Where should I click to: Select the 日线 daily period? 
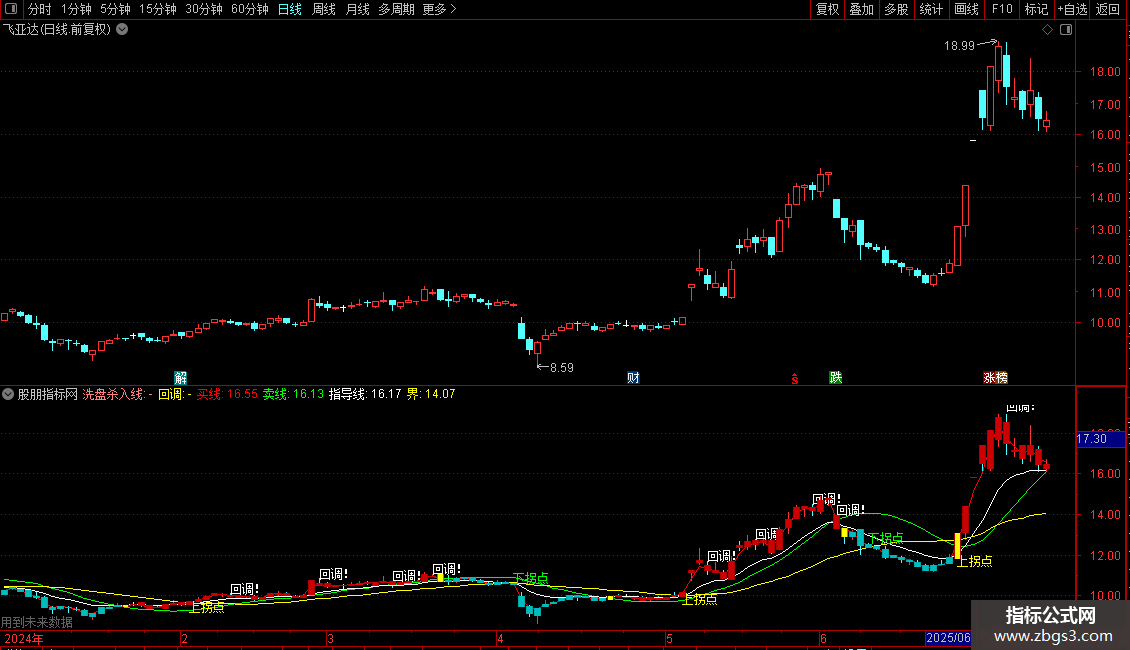click(290, 9)
